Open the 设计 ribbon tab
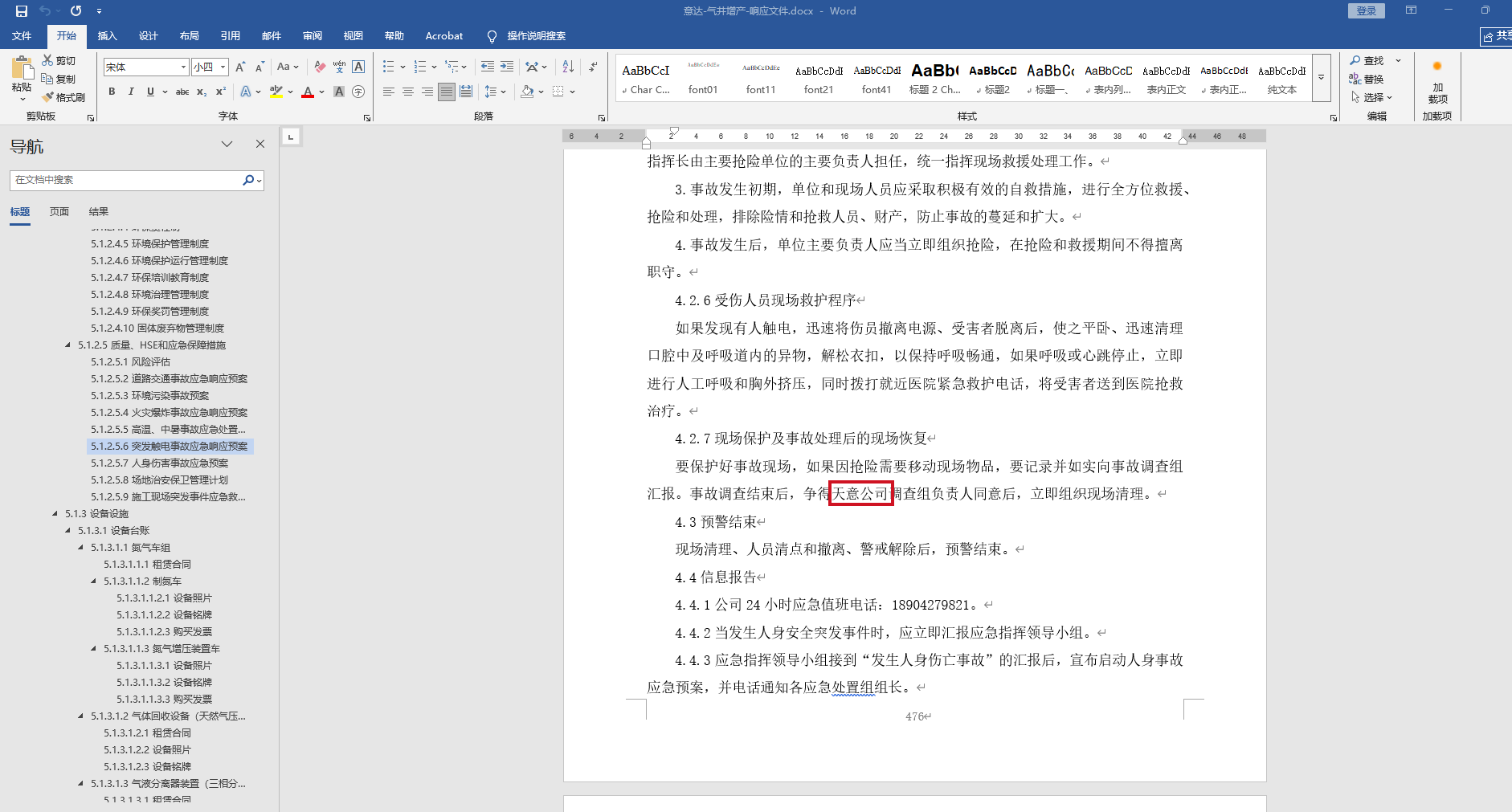The width and height of the screenshot is (1512, 812). (148, 36)
